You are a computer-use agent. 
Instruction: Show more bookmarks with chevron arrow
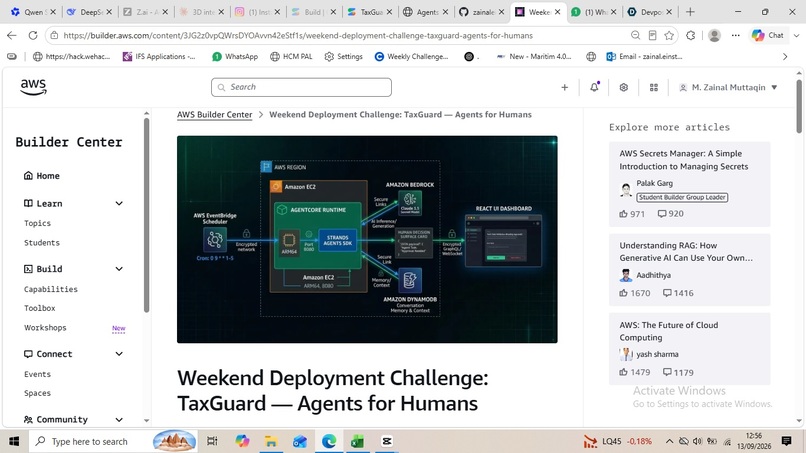tap(785, 57)
